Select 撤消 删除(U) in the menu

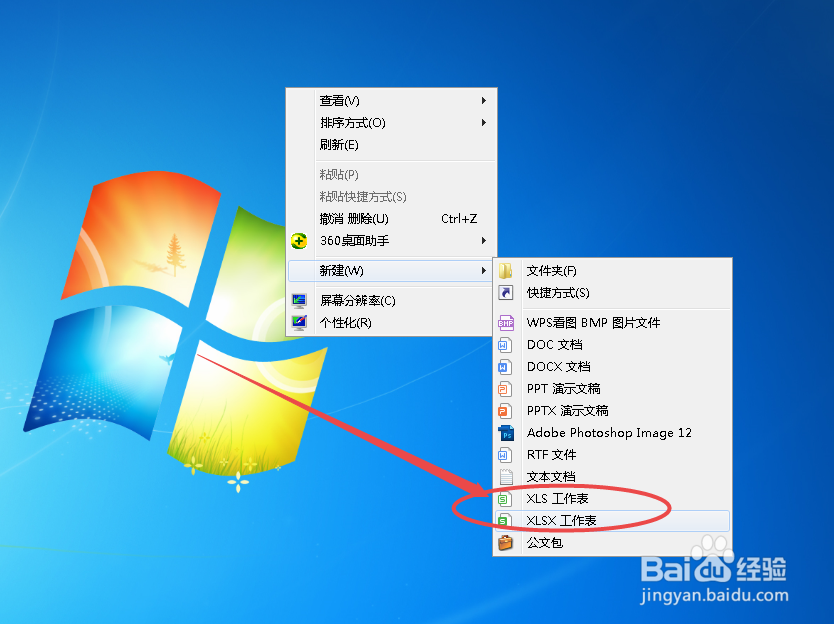tap(391, 219)
